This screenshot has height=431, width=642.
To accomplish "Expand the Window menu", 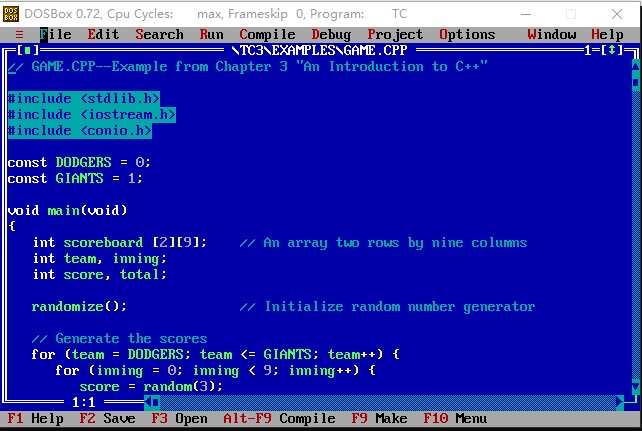I will pos(551,34).
